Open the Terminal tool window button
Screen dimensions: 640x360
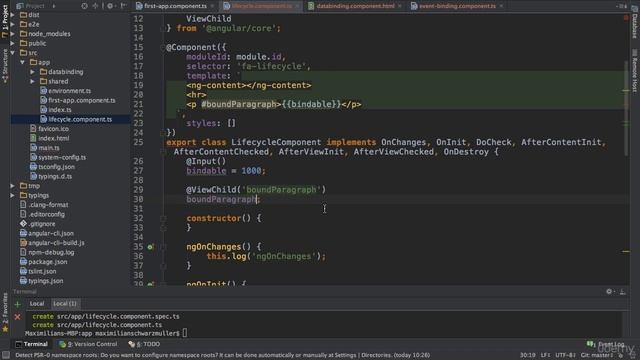31,344
